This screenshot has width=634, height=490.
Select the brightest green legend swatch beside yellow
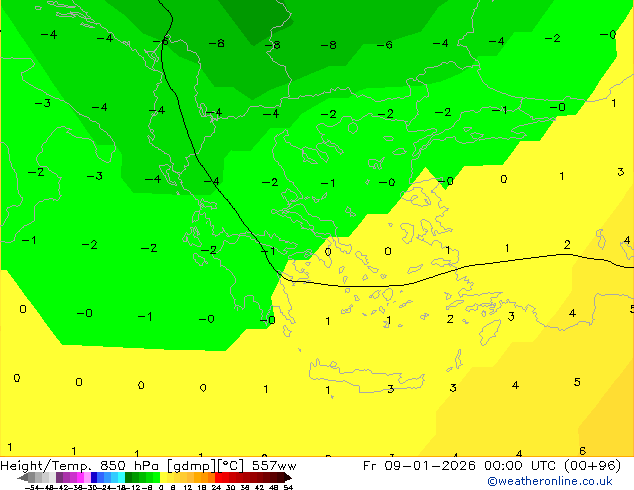pyautogui.click(x=156, y=477)
